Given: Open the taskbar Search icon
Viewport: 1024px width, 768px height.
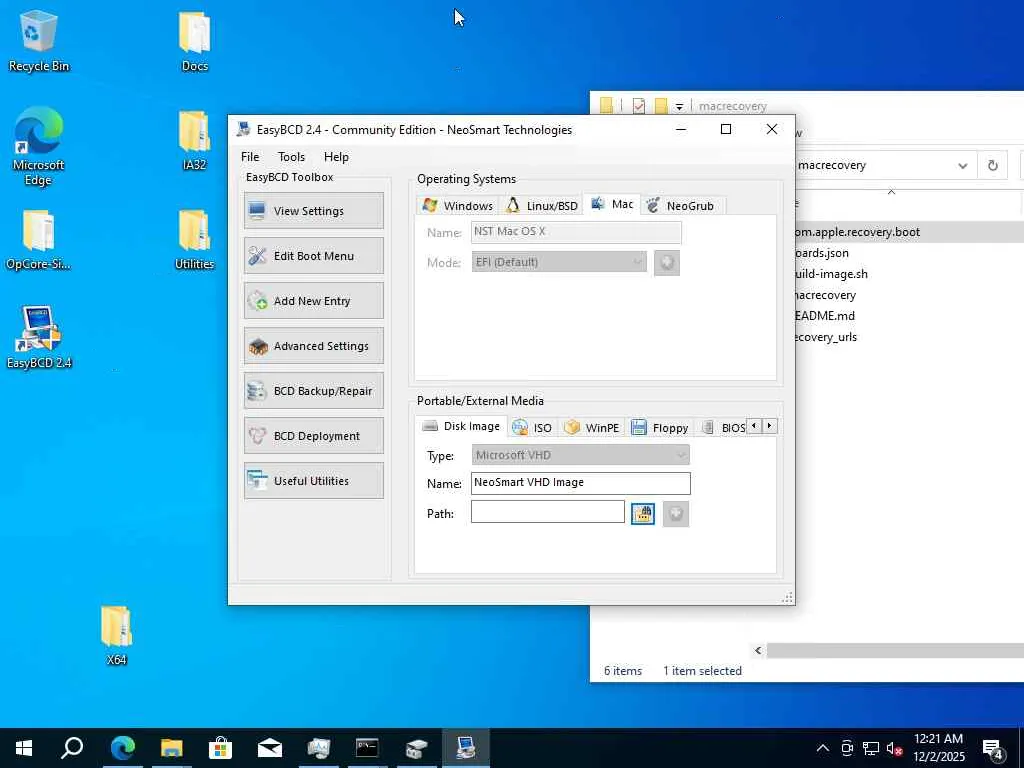Looking at the screenshot, I should (72, 748).
